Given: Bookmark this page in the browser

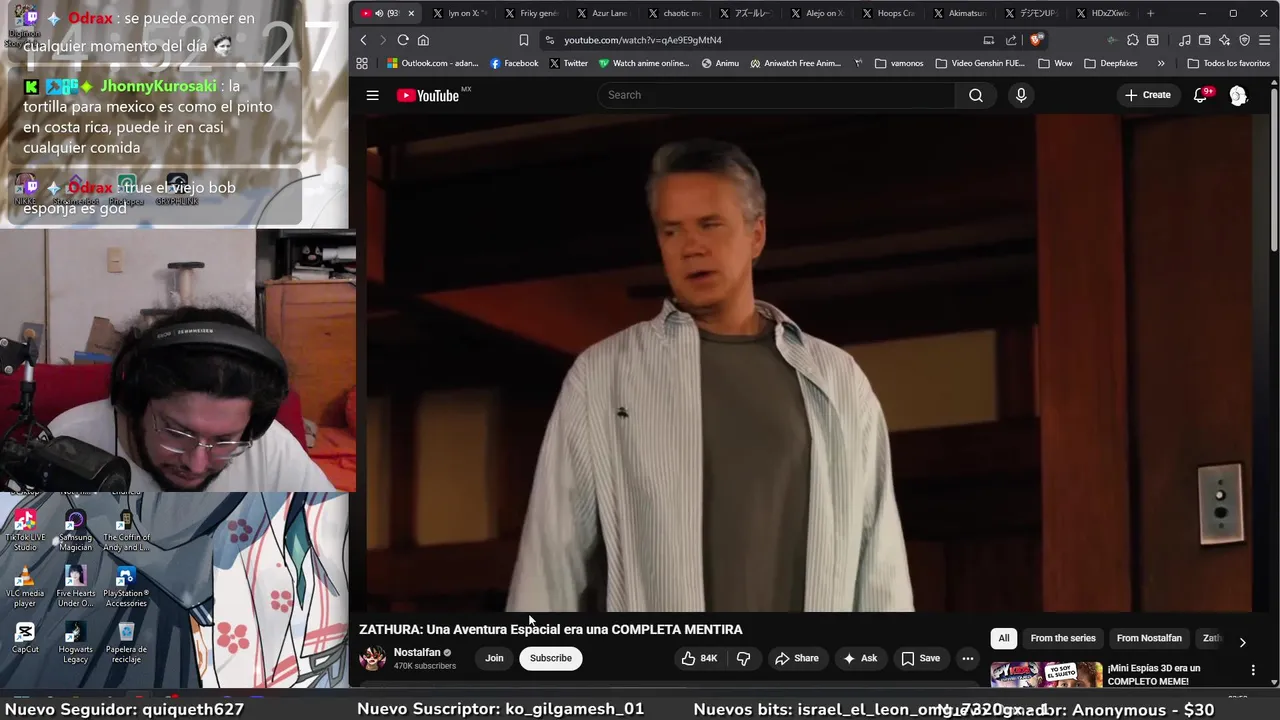Looking at the screenshot, I should 523,40.
